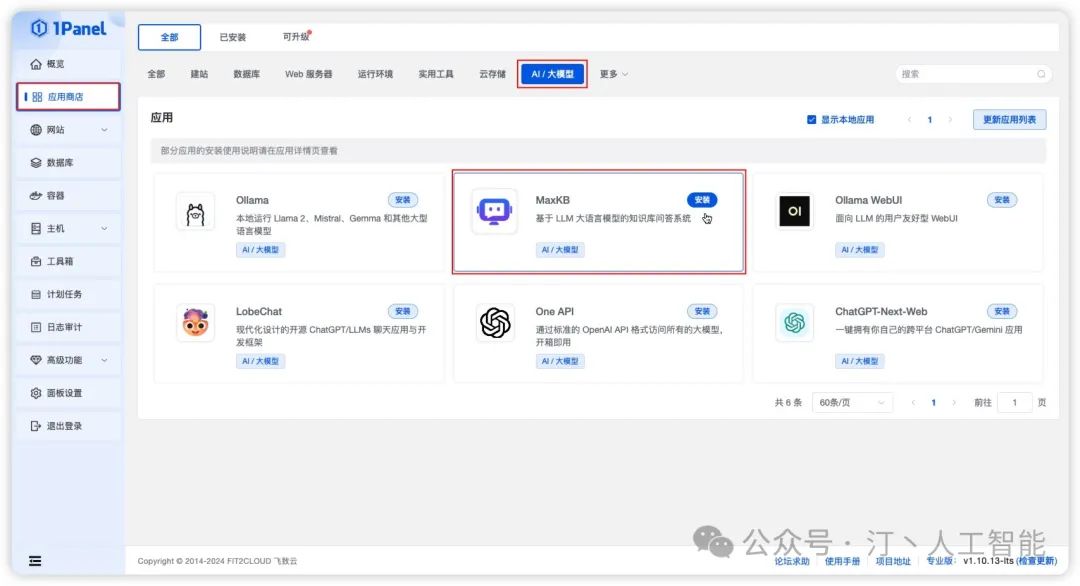The image size is (1080, 586).
Task: Click the 更新应用列表 button
Action: (x=1009, y=120)
